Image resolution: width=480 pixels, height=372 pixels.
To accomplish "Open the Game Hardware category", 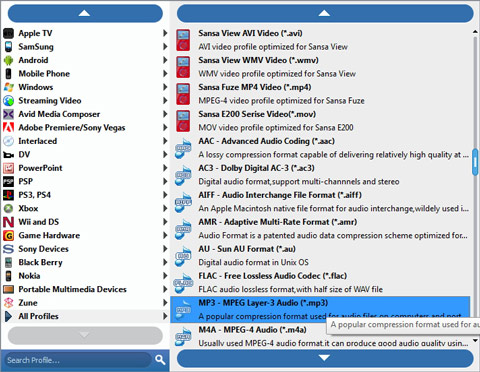I will (85, 235).
